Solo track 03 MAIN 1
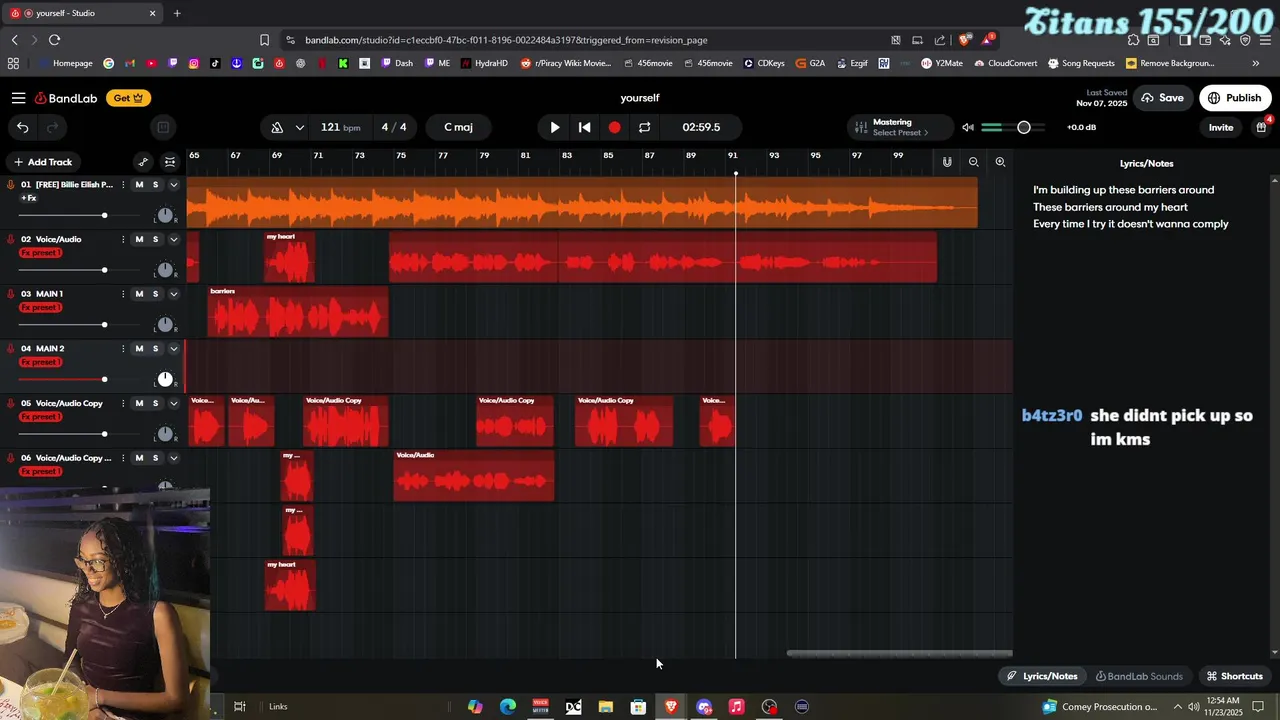The width and height of the screenshot is (1280, 720). [x=155, y=294]
